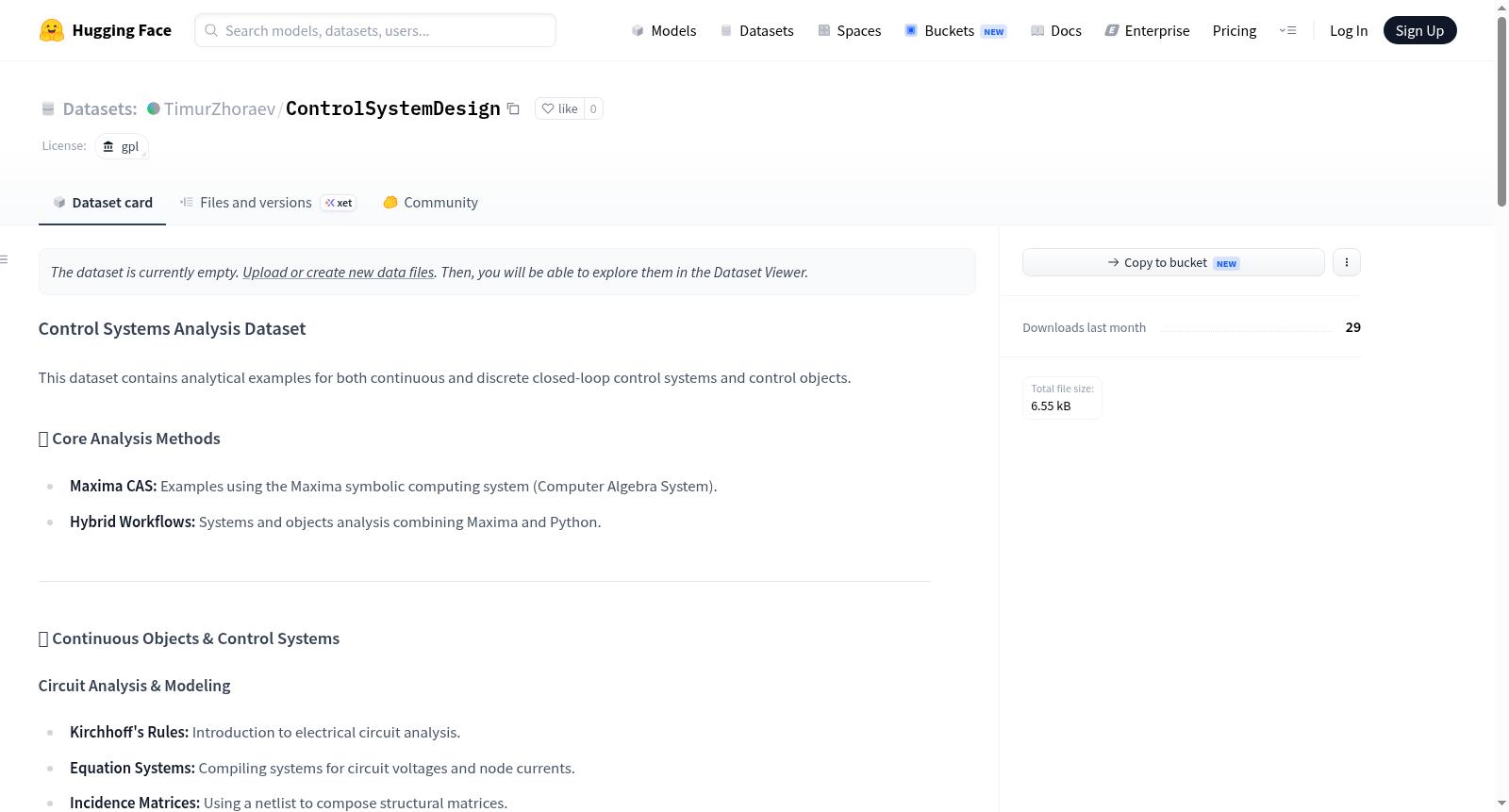Image resolution: width=1509 pixels, height=812 pixels.
Task: Click the Core Analysis Methods heading
Action: click(129, 439)
